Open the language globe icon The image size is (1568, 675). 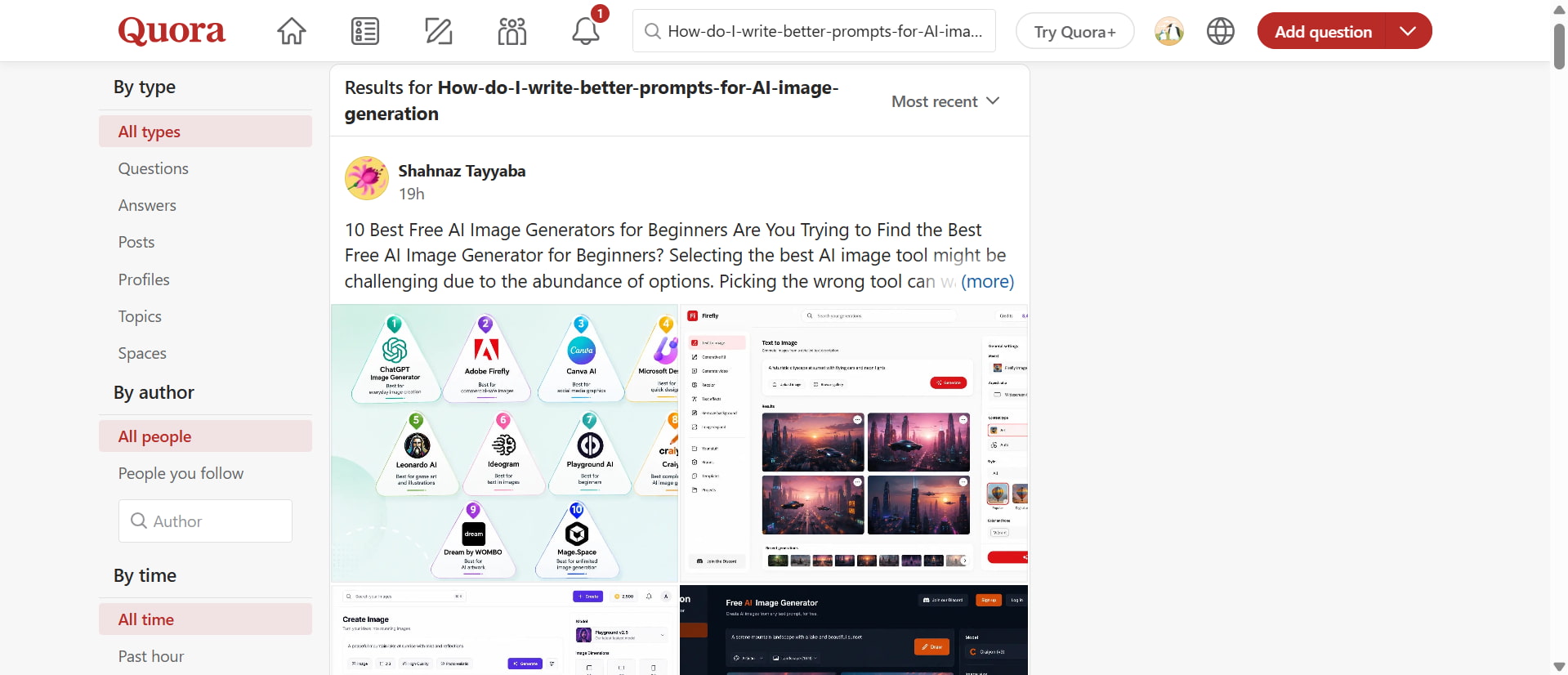[1221, 31]
